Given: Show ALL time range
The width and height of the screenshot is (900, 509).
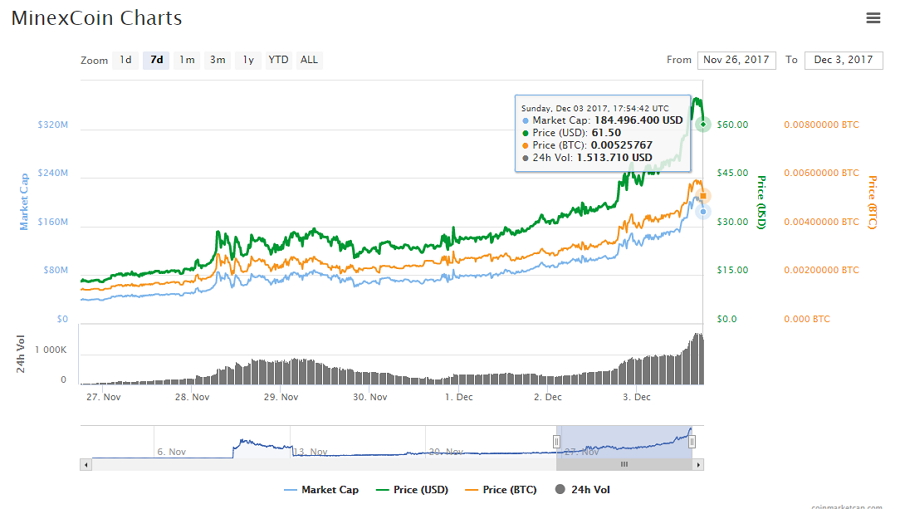Looking at the screenshot, I should click(x=309, y=60).
